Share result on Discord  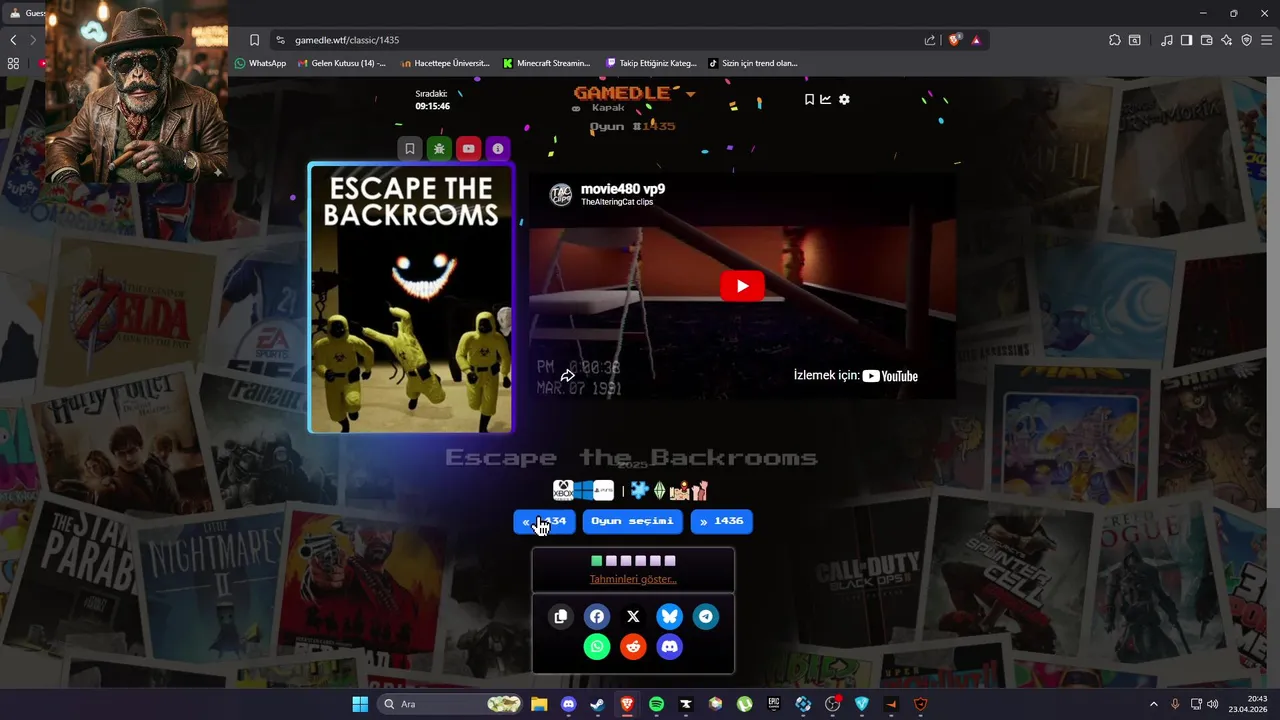click(670, 647)
